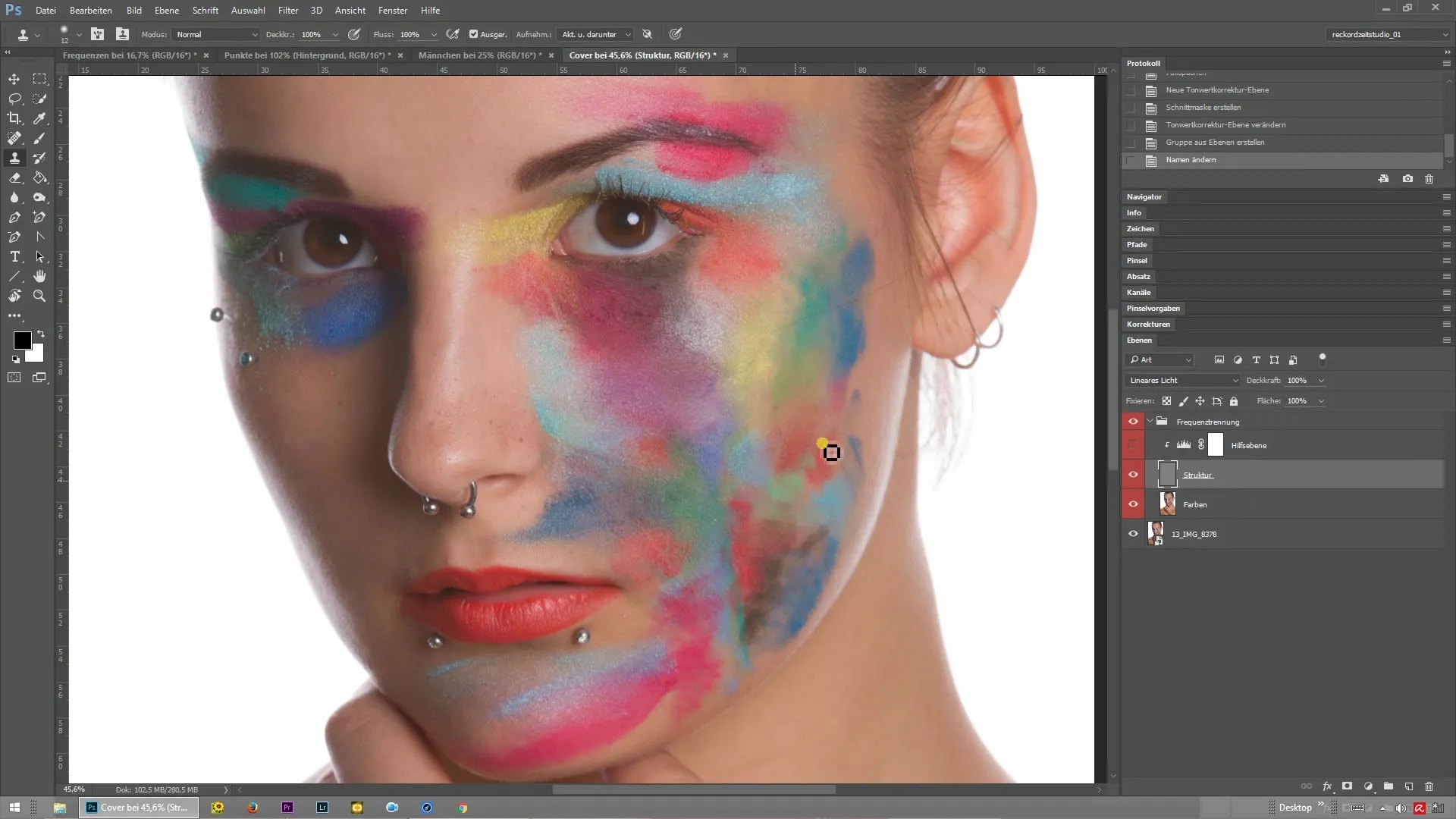This screenshot has width=1456, height=819.
Task: Select the Eraser tool
Action: (x=14, y=177)
